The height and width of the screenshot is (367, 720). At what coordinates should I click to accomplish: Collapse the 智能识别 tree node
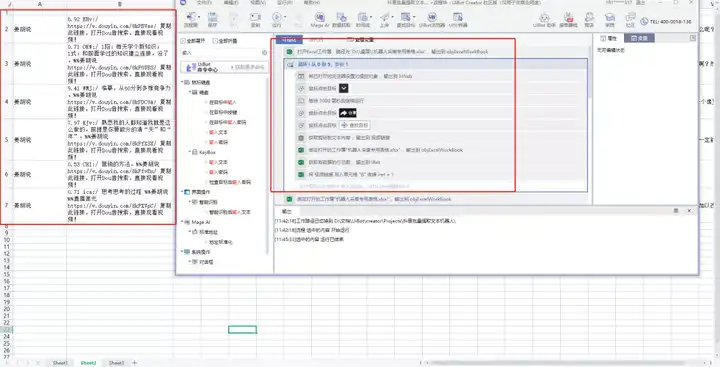(x=190, y=202)
